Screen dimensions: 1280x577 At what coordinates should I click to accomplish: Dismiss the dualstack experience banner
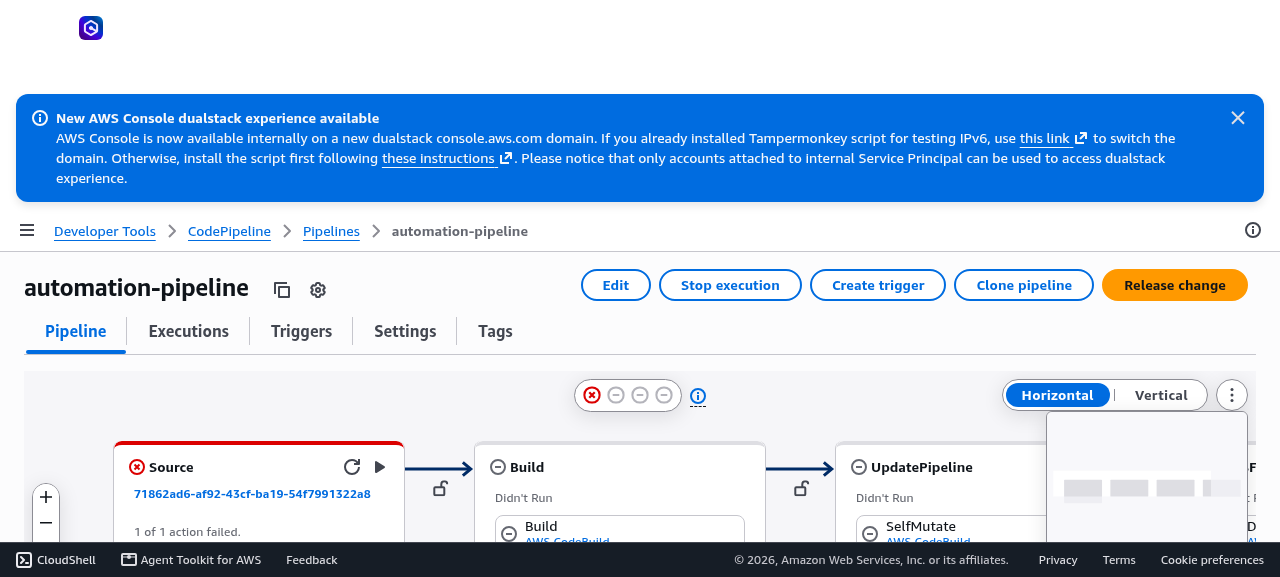click(1238, 118)
